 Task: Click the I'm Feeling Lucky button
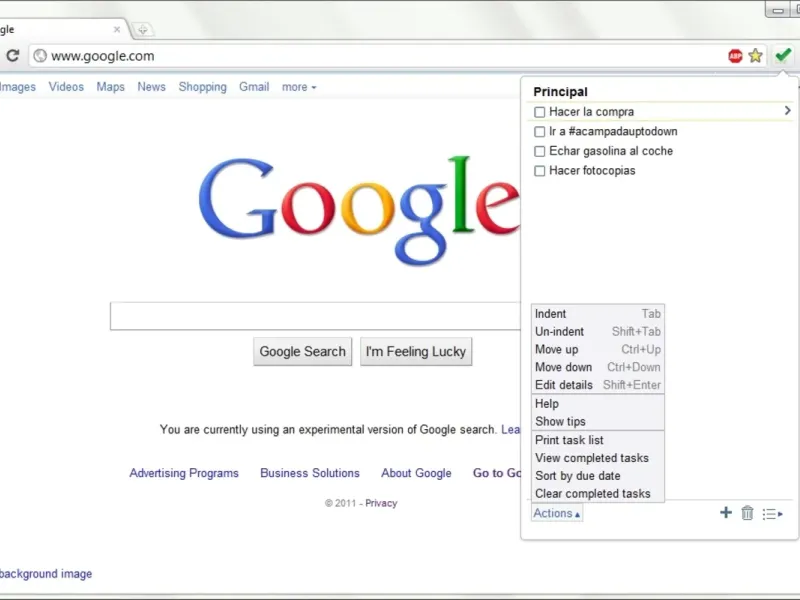coord(416,352)
